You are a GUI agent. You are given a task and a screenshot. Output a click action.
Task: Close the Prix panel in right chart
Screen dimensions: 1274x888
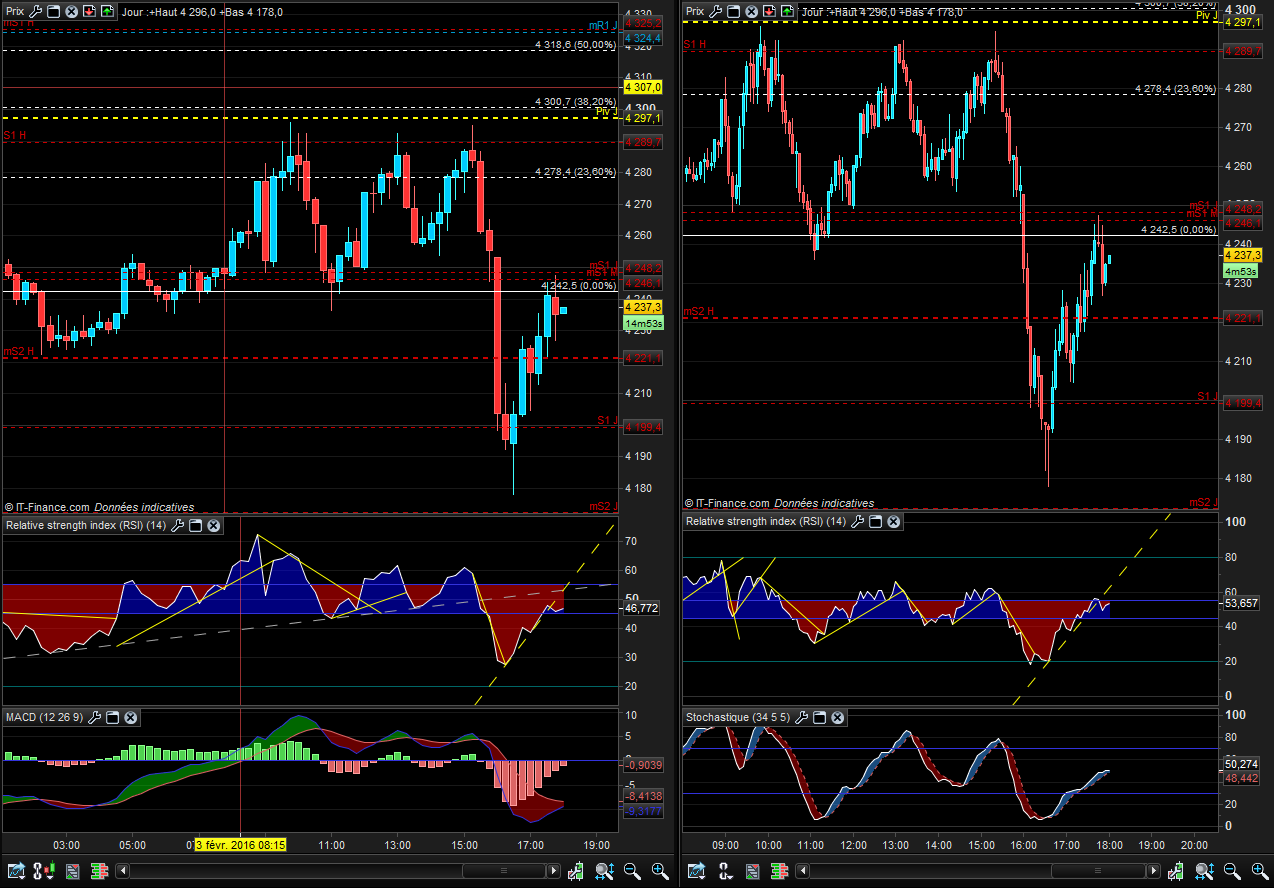coord(751,12)
